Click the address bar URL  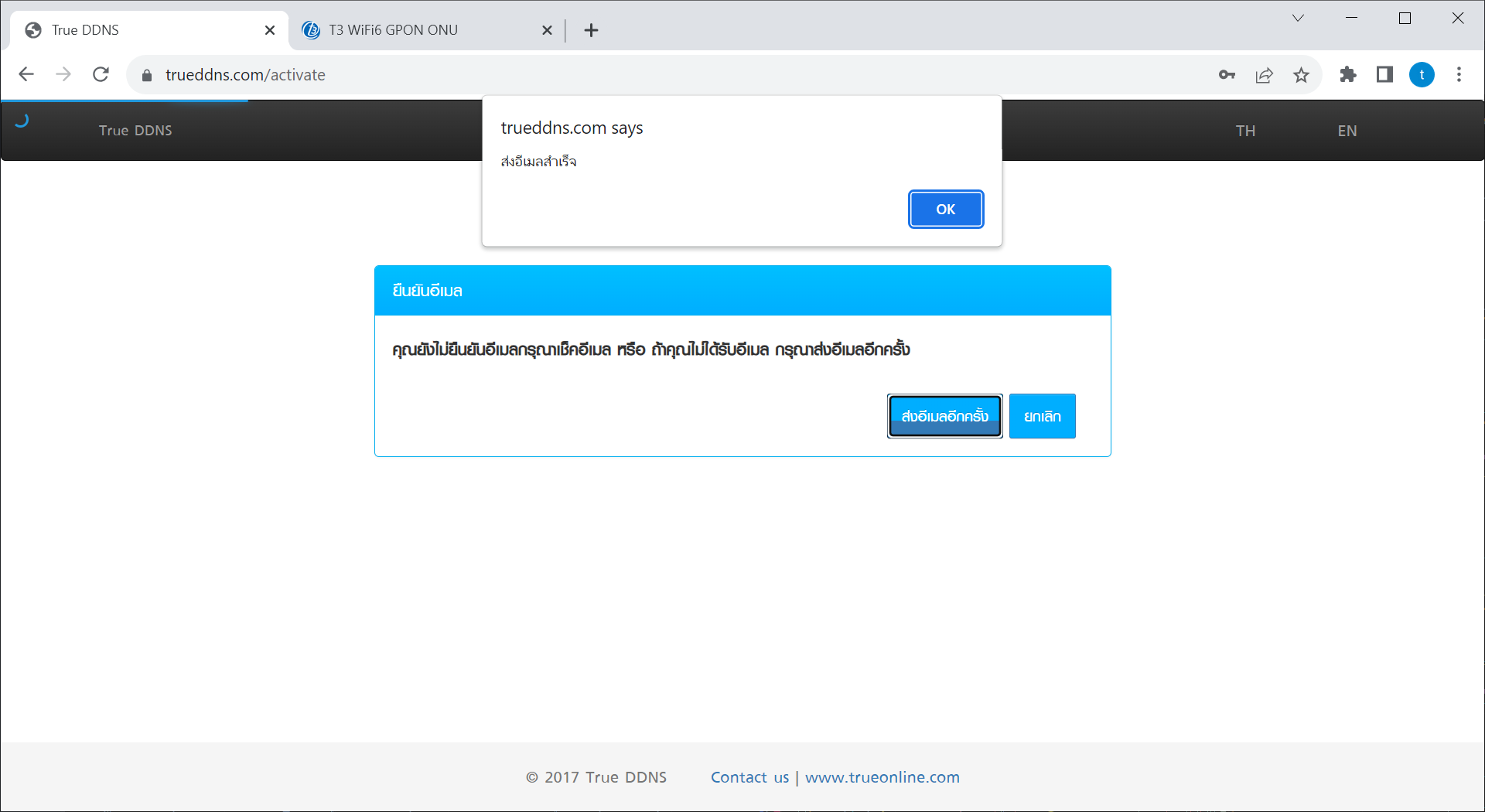coord(245,75)
